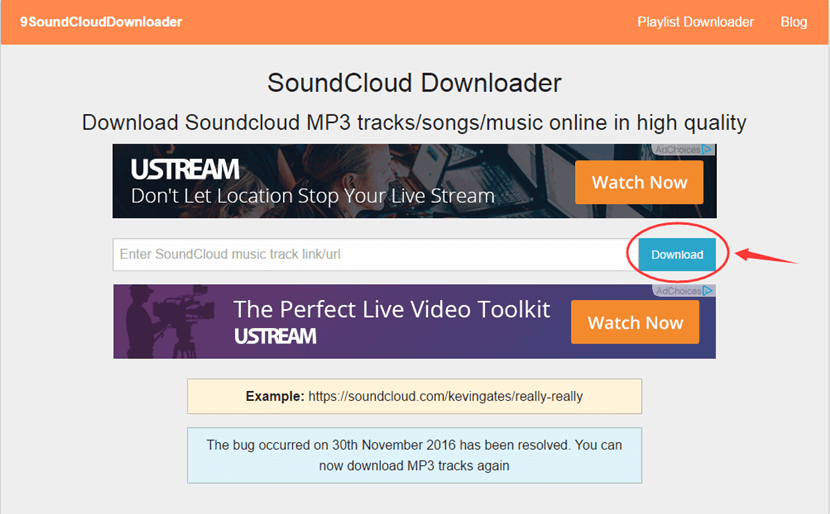Screen dimensions: 830x514
Task: Go to the Blog page
Action: [x=793, y=22]
